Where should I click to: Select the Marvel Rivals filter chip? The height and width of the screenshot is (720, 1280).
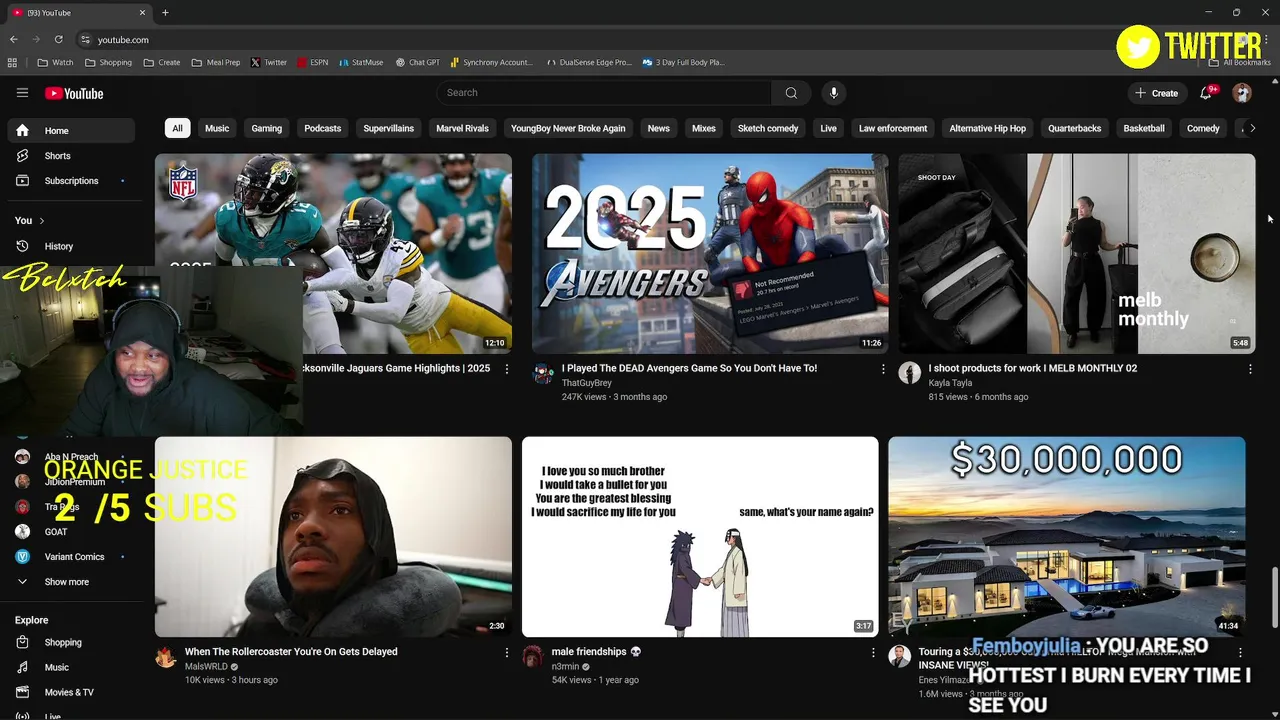[x=462, y=128]
